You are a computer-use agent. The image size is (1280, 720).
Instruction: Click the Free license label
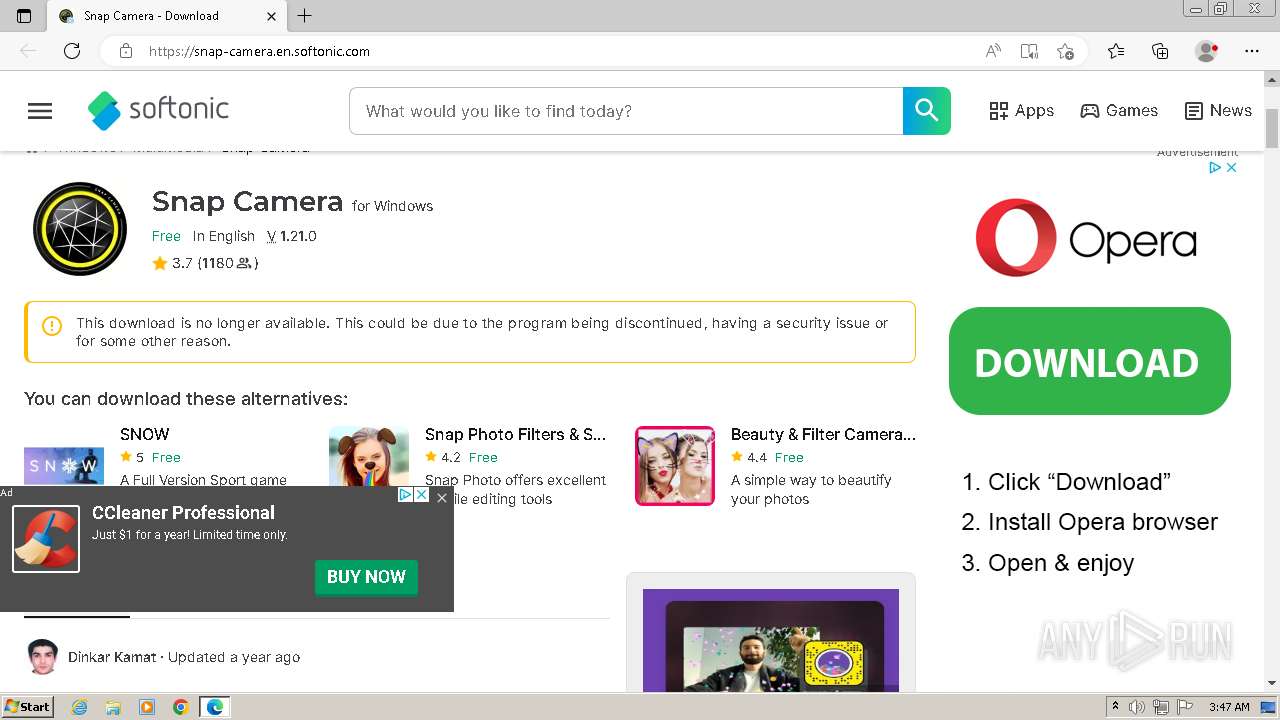[x=166, y=236]
